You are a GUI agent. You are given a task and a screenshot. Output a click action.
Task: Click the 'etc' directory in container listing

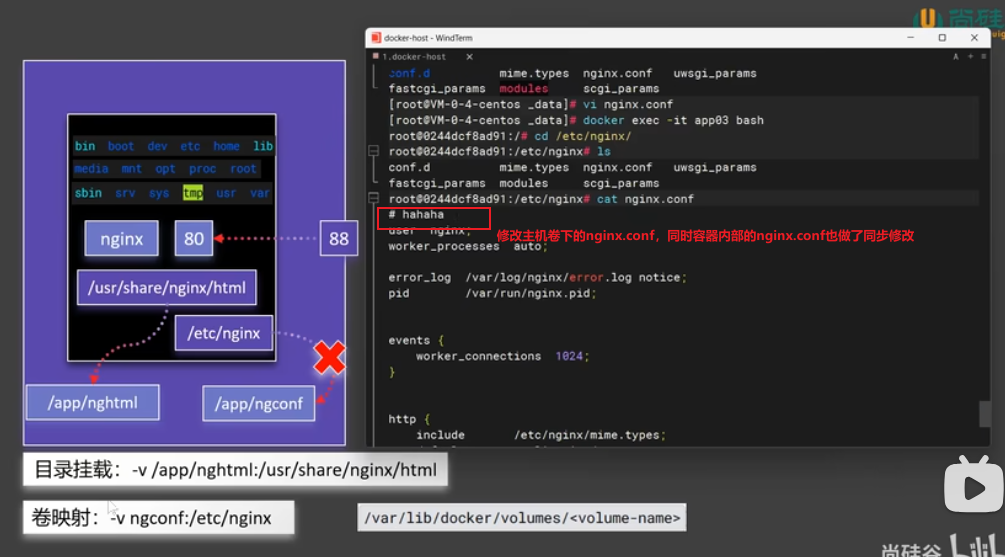coord(190,146)
